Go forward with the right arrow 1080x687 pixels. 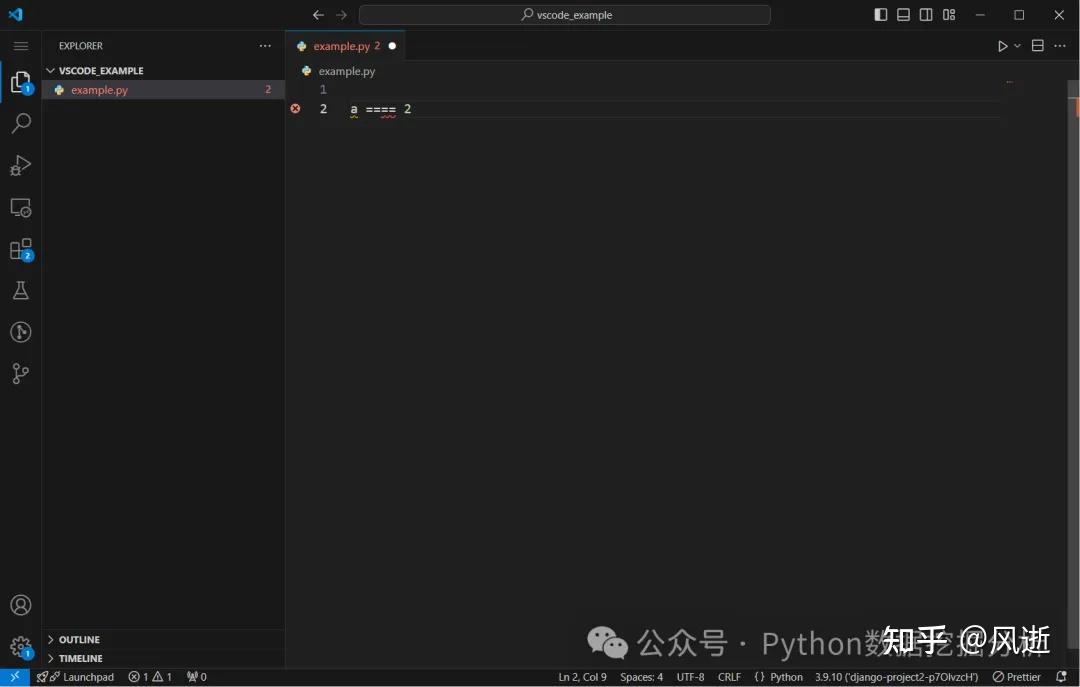click(x=341, y=14)
